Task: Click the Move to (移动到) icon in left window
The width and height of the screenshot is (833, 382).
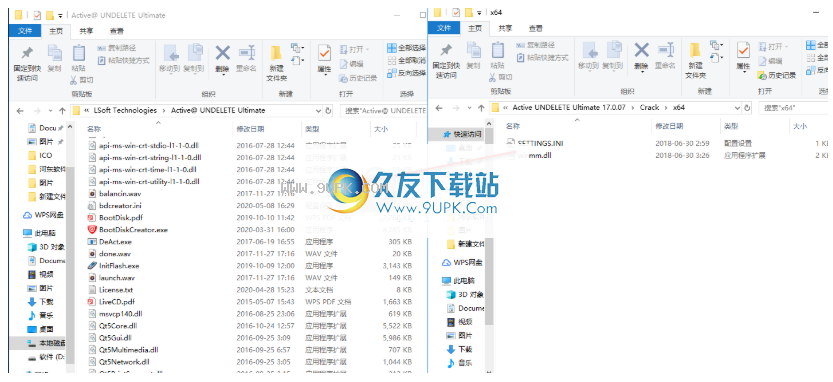Action: (x=170, y=54)
